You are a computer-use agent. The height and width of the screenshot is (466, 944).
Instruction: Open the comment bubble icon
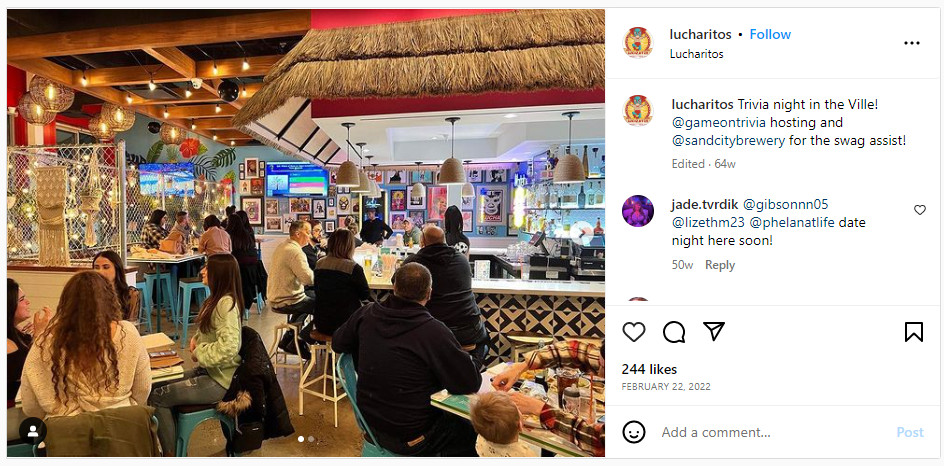(674, 332)
